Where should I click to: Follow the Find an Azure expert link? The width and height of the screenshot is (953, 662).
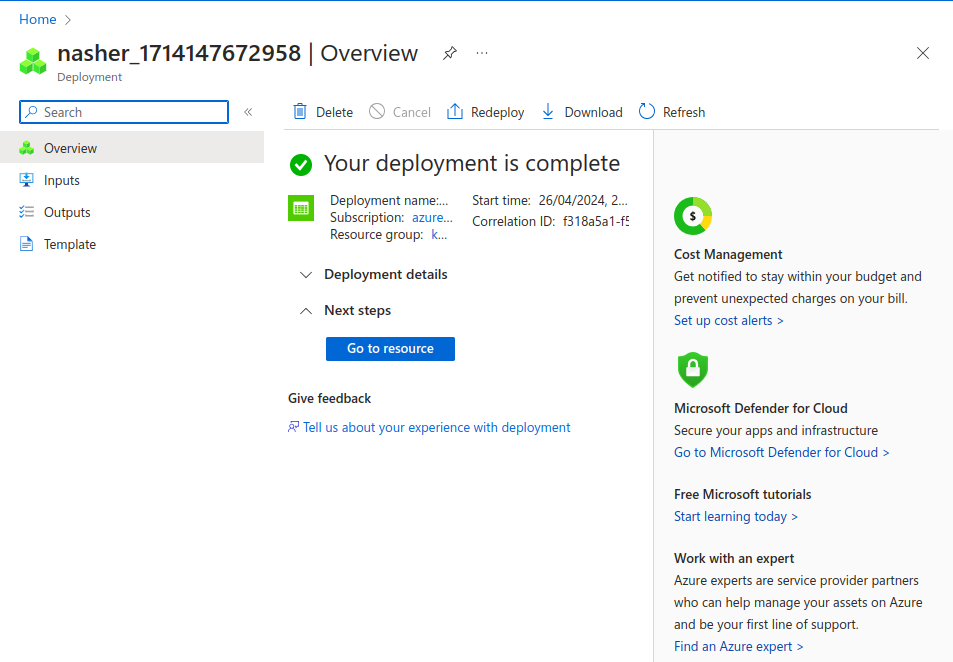738,646
